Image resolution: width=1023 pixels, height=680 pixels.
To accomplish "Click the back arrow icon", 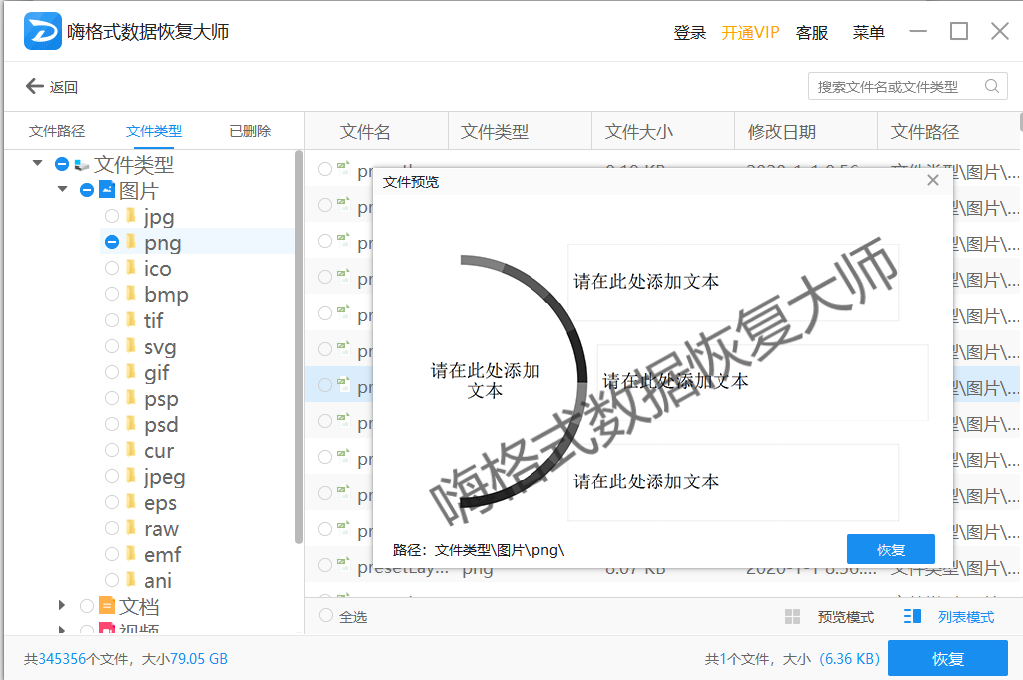I will coord(35,86).
